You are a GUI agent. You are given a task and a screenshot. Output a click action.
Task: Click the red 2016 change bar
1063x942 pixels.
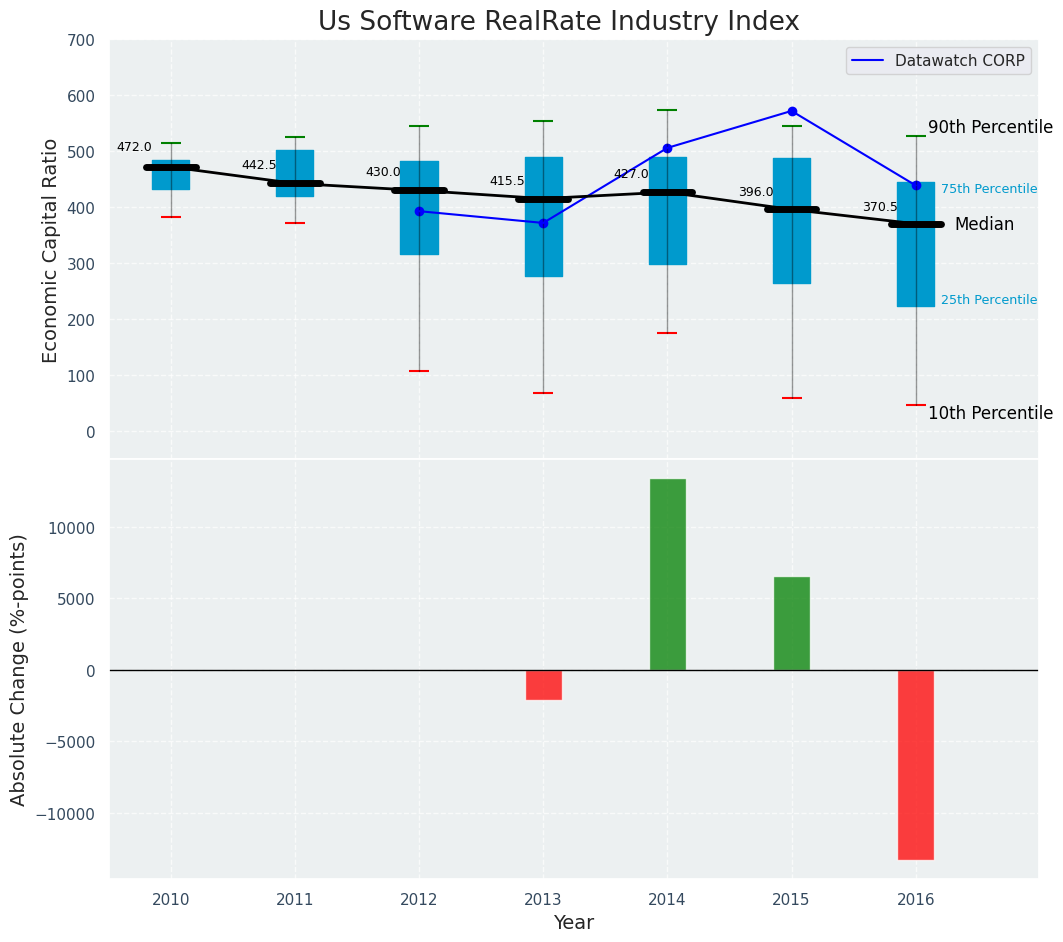click(916, 764)
